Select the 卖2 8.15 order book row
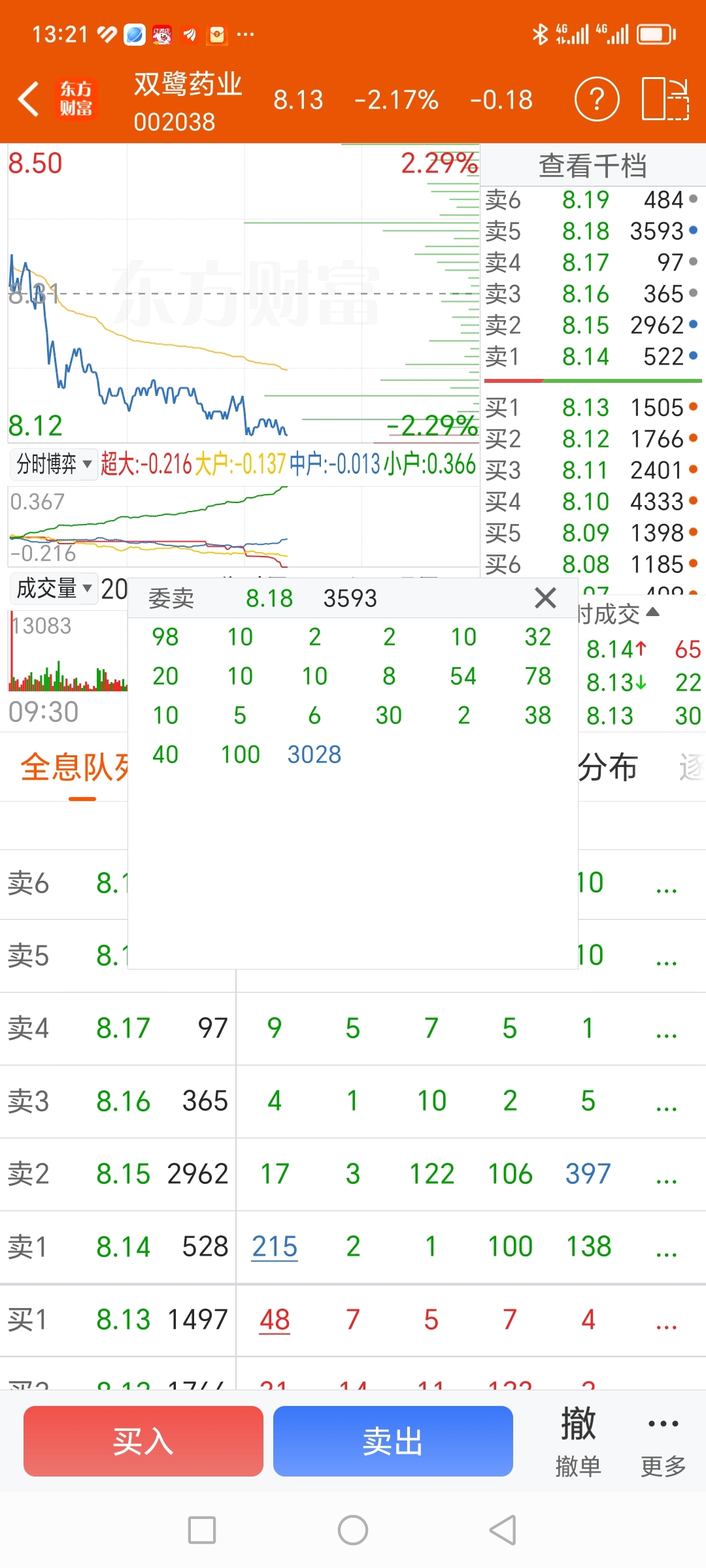The width and height of the screenshot is (706, 1568). (592, 325)
